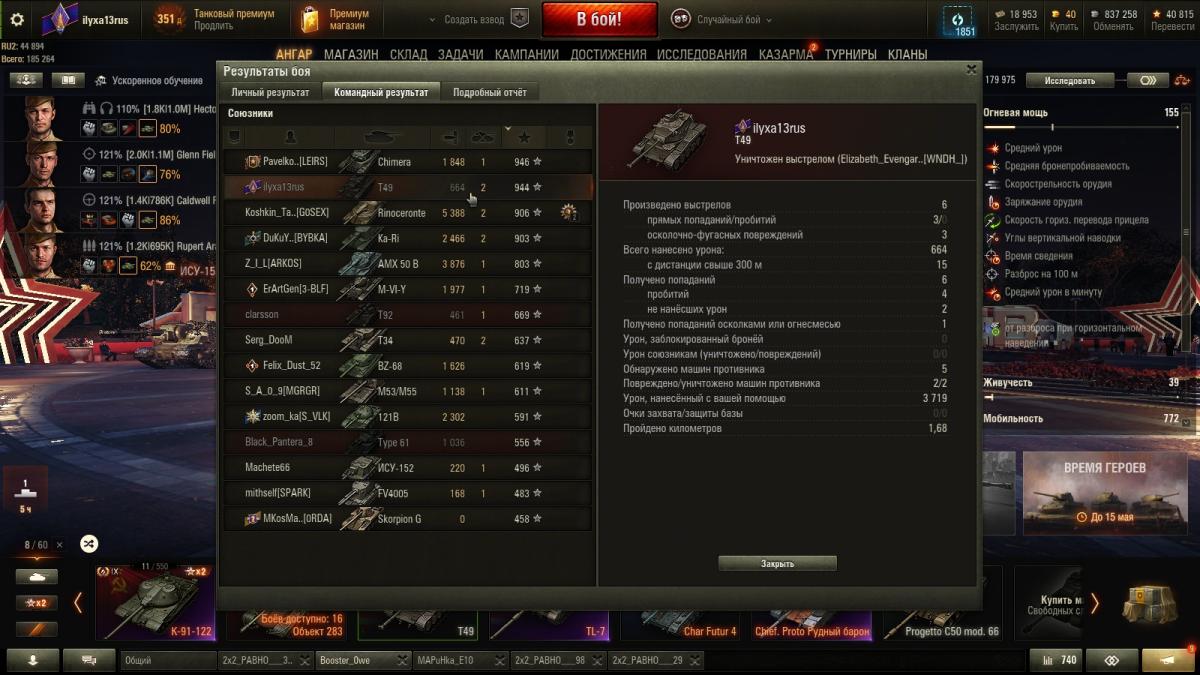Screen dimensions: 1200x675
Task: Open notifications megaphone button
Action: pyautogui.click(x=1167, y=660)
